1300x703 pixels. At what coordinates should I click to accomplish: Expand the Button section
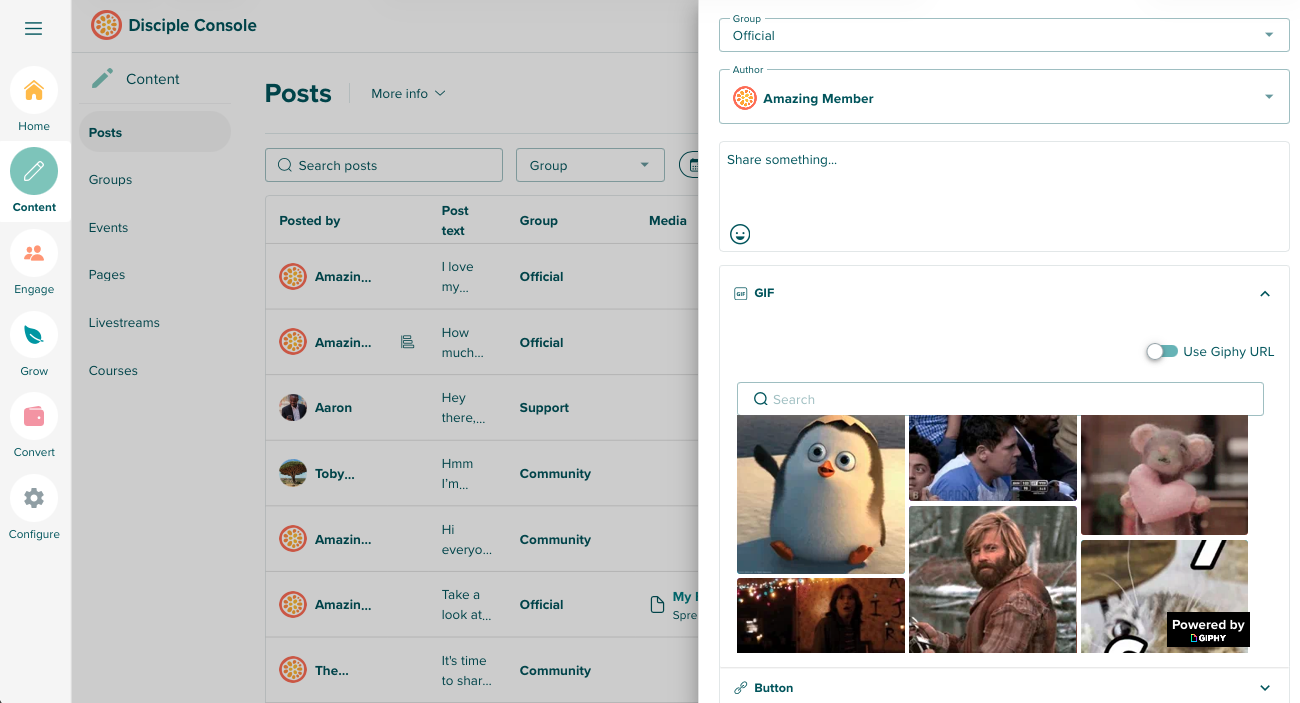tap(1264, 688)
